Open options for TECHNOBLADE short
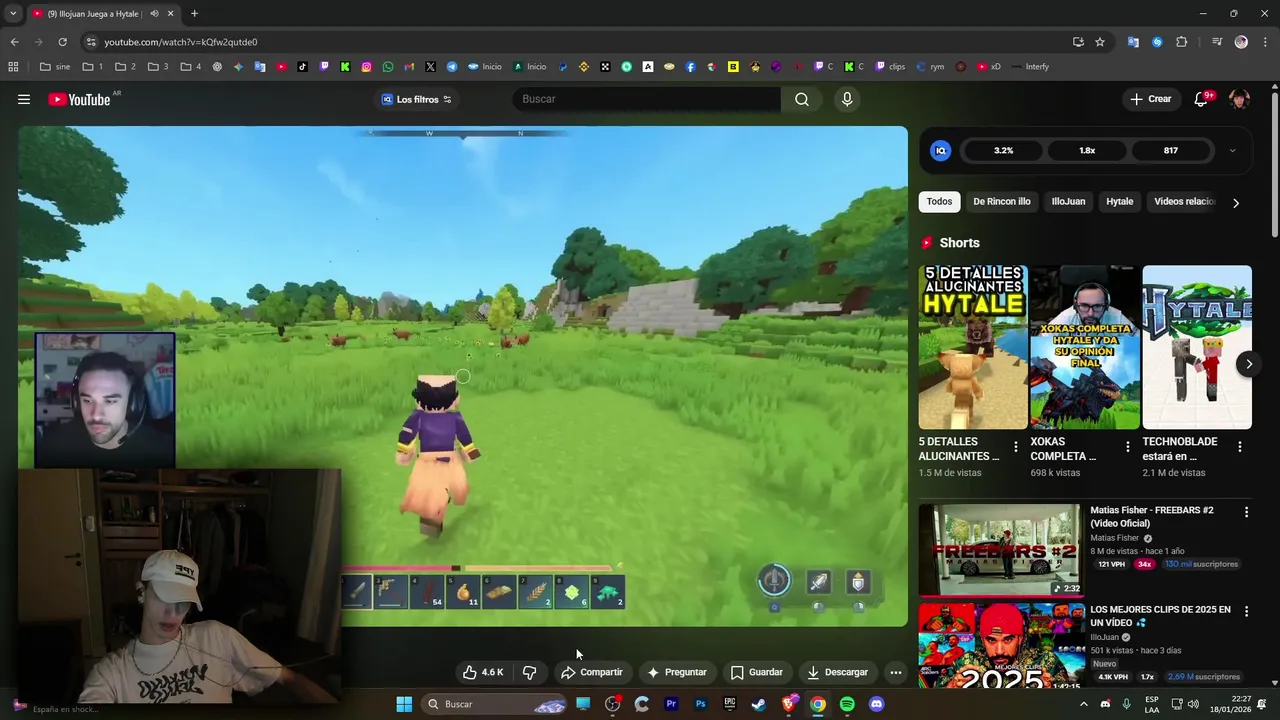1280x720 pixels. point(1240,447)
